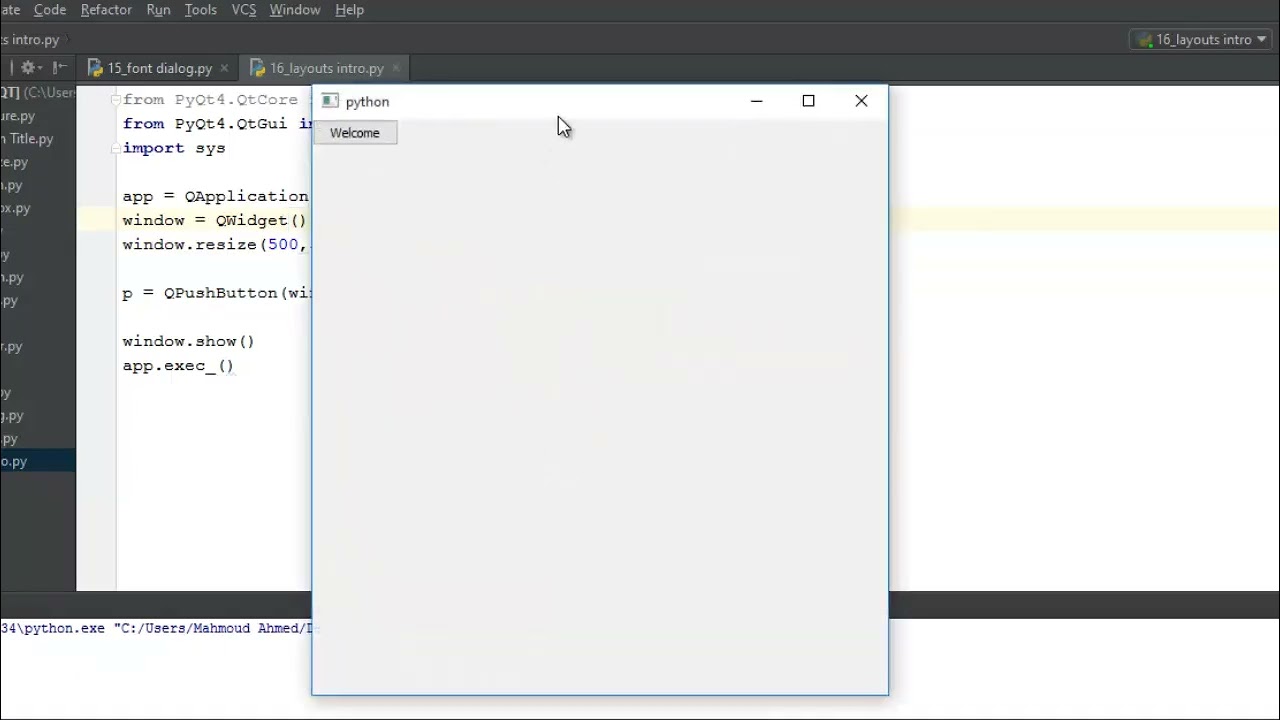Open the Tools menu

[x=201, y=10]
